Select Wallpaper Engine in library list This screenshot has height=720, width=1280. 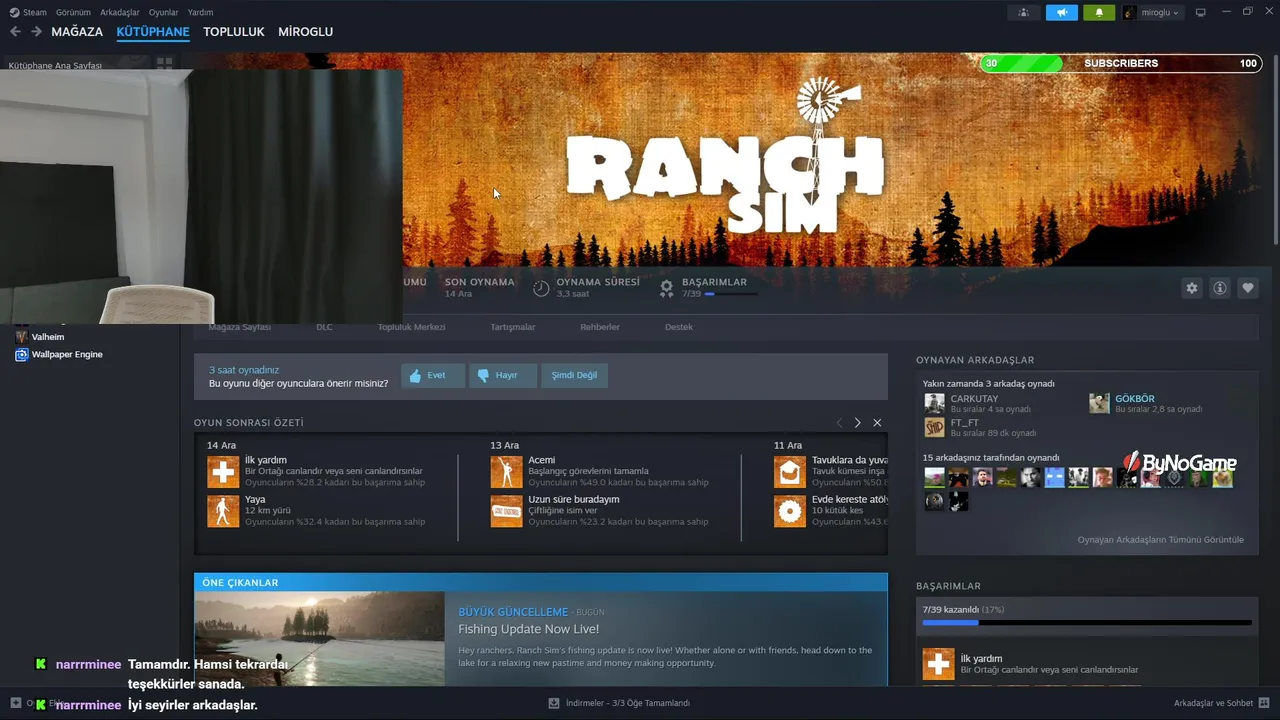pyautogui.click(x=66, y=354)
